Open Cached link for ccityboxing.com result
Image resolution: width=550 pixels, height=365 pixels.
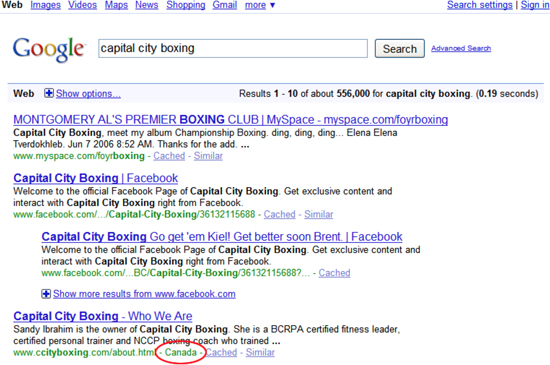(221, 352)
